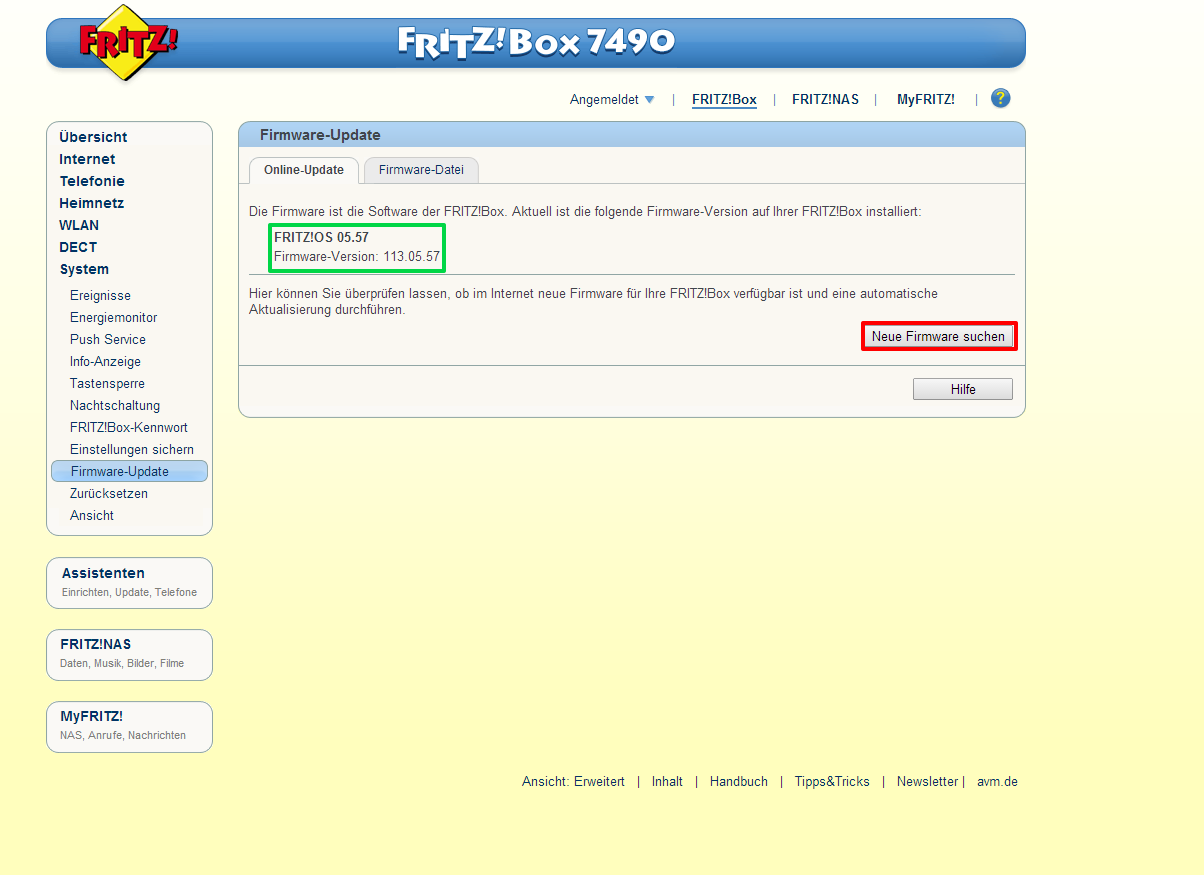Open the FRITZ!NAS top navigation link
The image size is (1204, 875).
coord(825,99)
